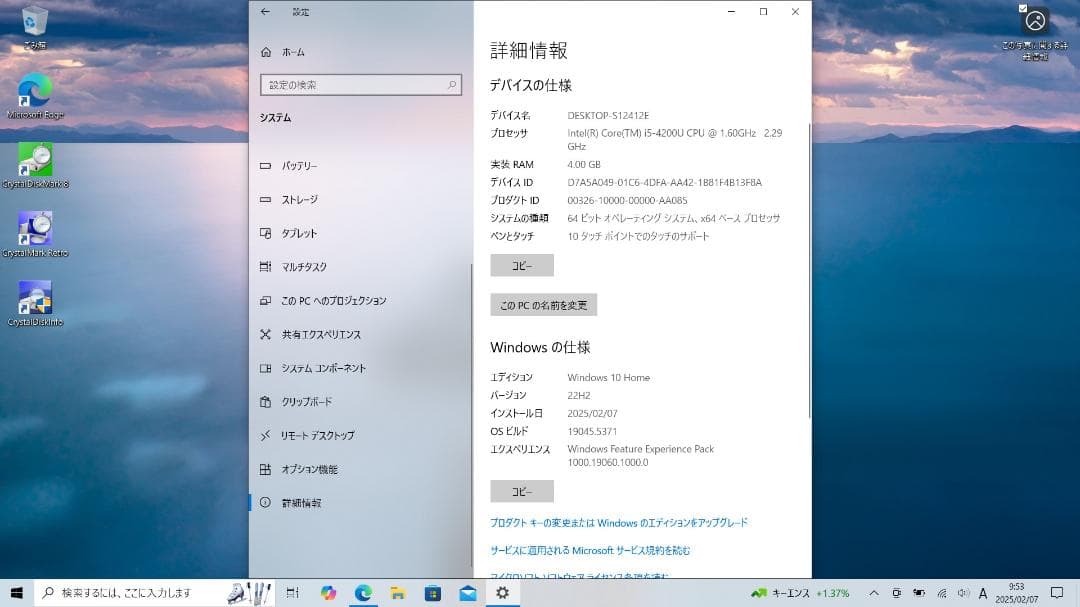Open the volume control in the system tray
This screenshot has width=1080, height=607.
pos(963,592)
